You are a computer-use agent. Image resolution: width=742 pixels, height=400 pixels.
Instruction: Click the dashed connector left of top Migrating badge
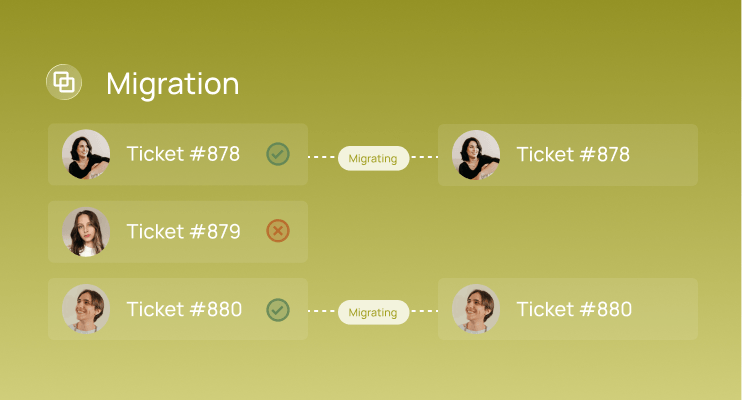tap(323, 157)
